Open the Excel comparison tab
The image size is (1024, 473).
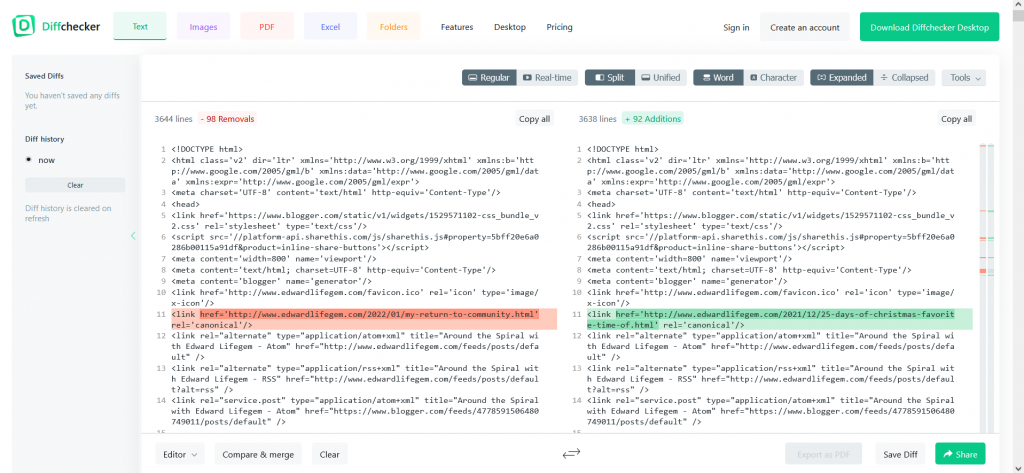click(330, 27)
